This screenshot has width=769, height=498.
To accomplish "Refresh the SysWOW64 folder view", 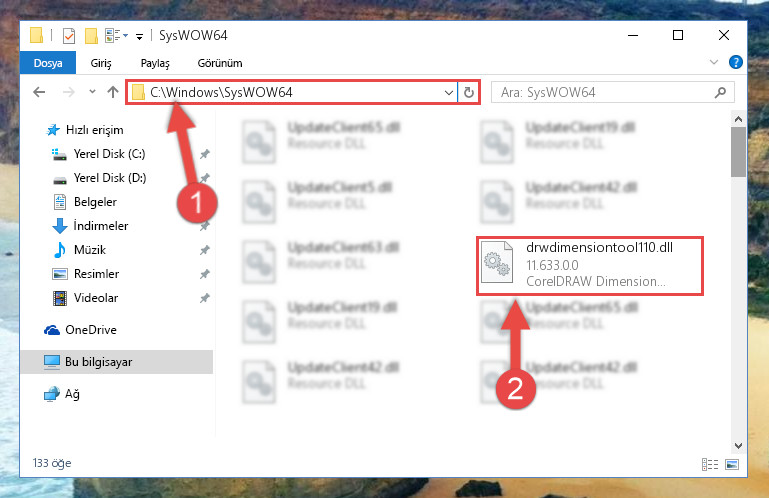I will [x=469, y=92].
